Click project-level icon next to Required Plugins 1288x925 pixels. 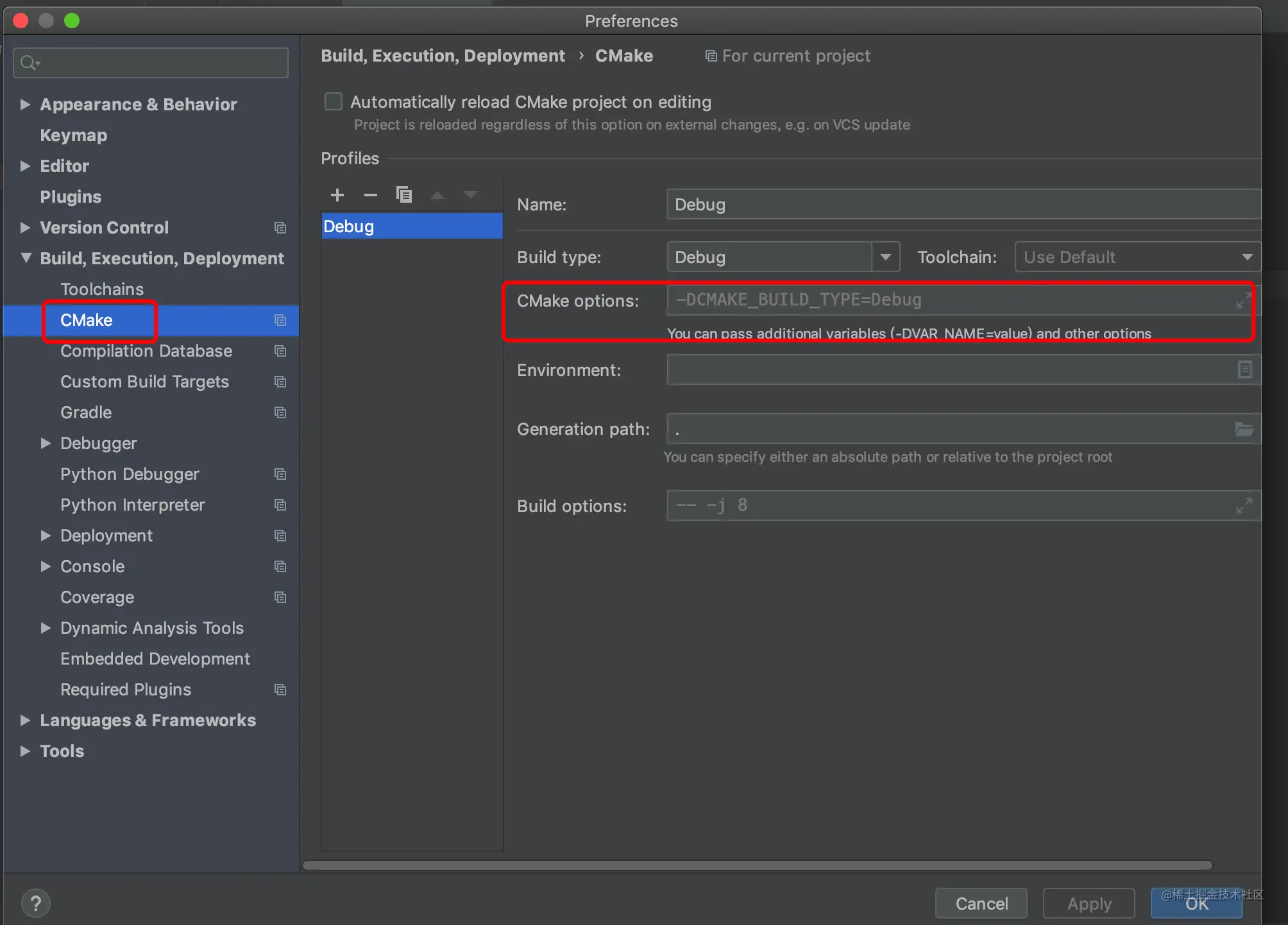(x=280, y=690)
